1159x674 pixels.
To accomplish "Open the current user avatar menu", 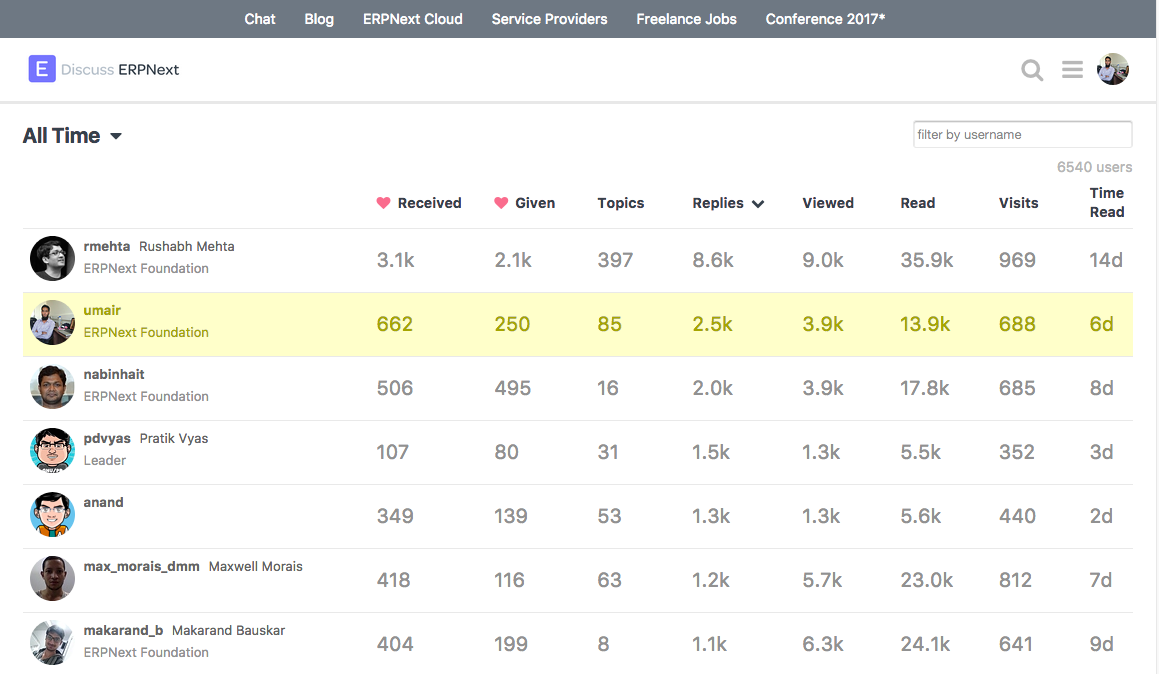I will point(1112,69).
